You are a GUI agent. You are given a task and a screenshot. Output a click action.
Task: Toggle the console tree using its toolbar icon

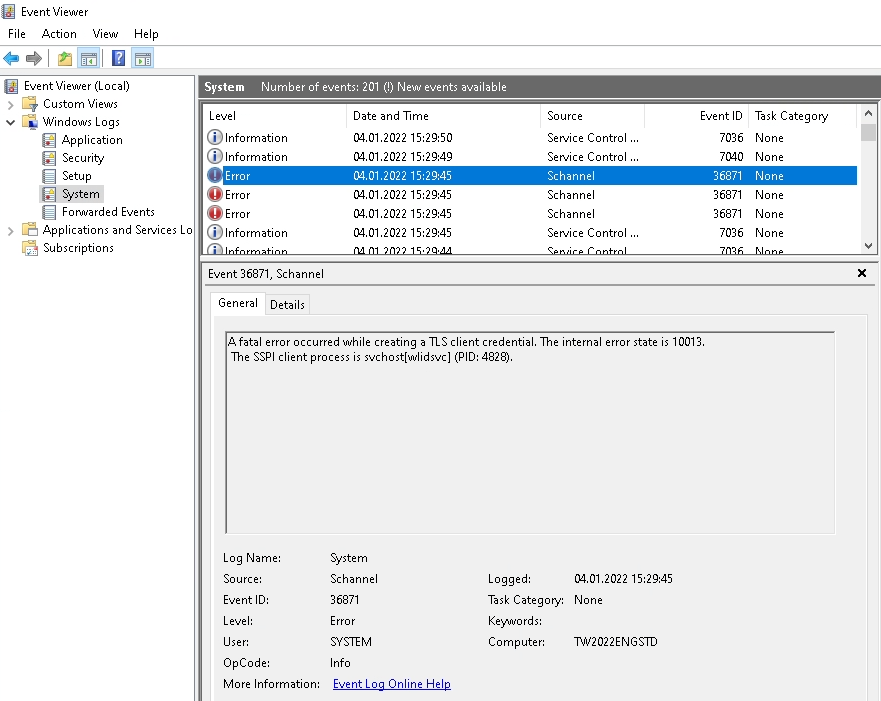tap(88, 58)
